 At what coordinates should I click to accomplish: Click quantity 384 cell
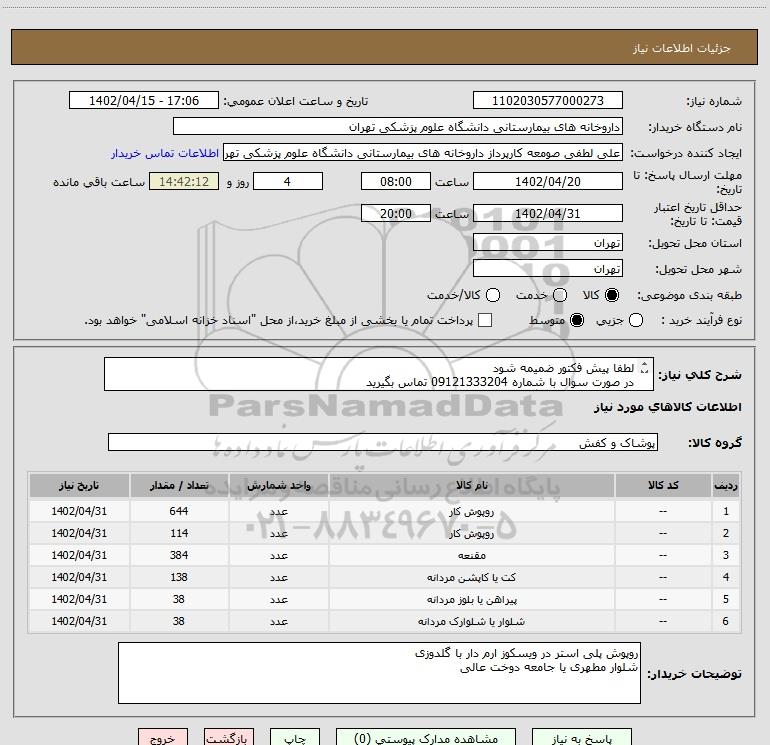point(179,555)
